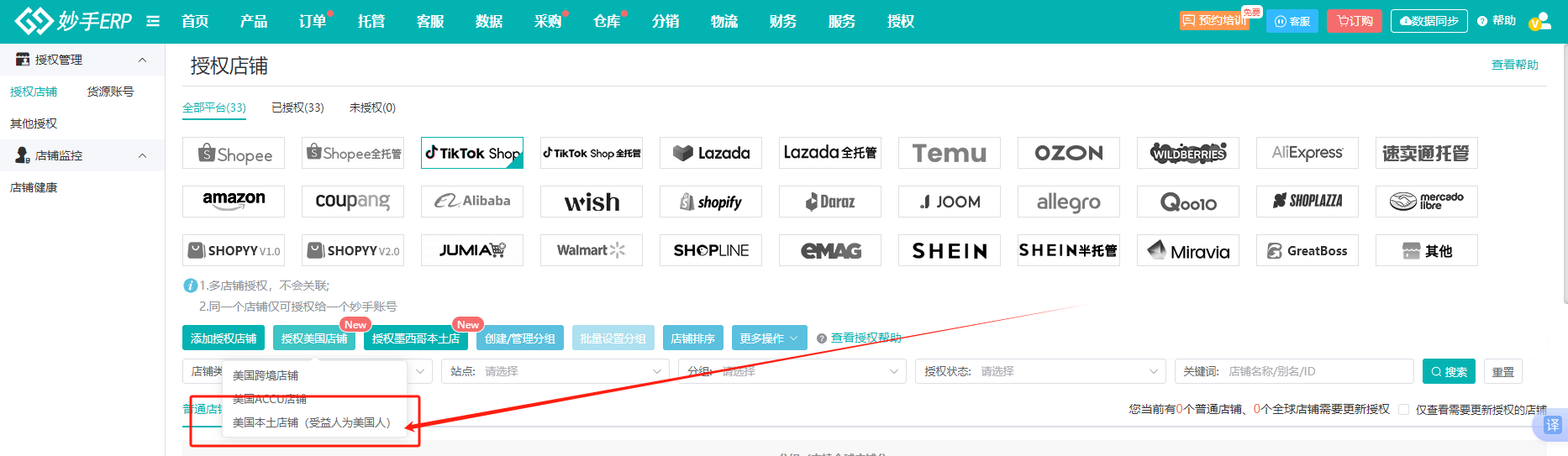The image size is (1568, 456).
Task: Choose 美国跨境店铺 from dropdown list
Action: tap(266, 375)
